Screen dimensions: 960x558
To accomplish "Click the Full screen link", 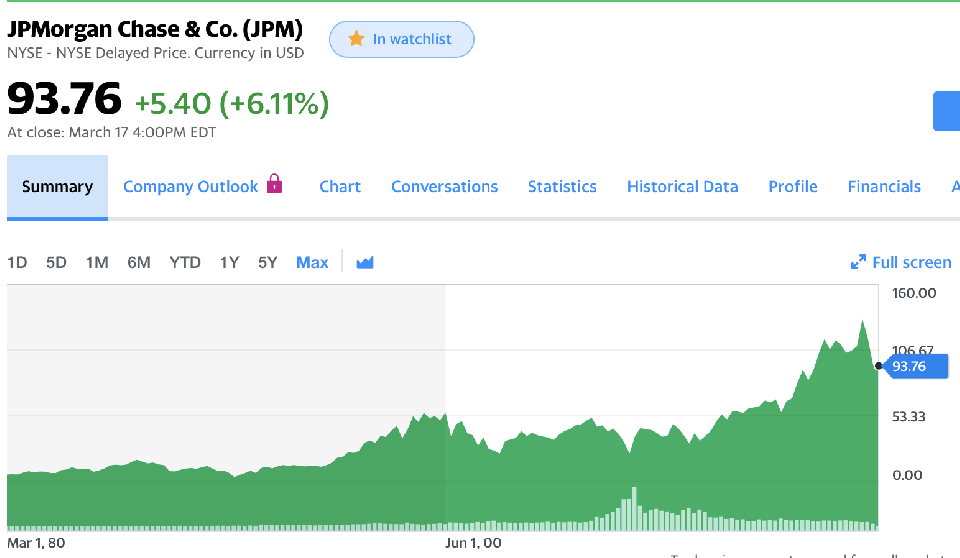I will 911,262.
